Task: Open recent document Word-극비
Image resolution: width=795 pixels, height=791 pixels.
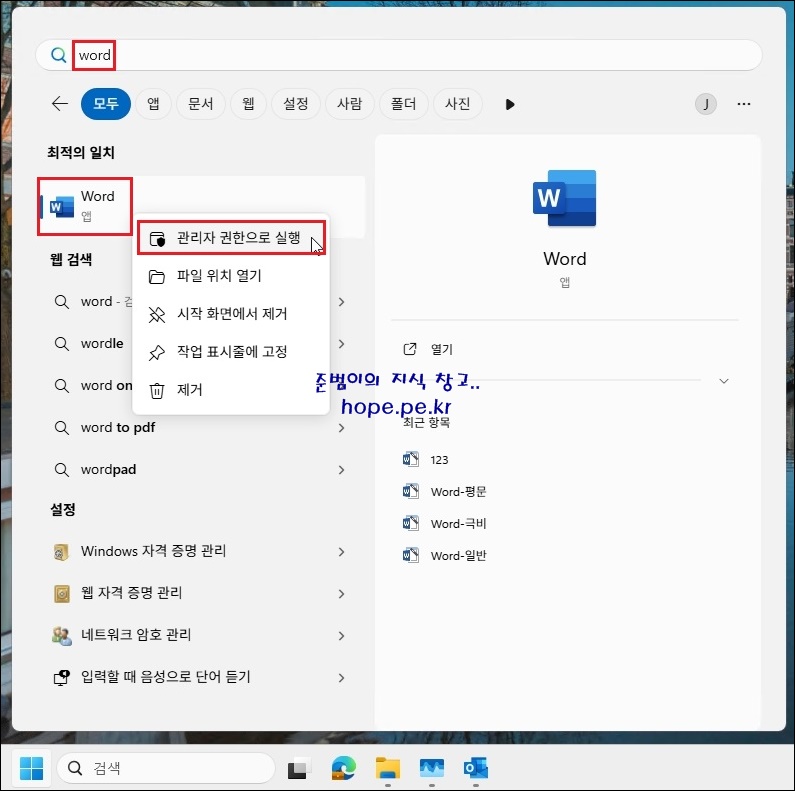Action: (x=458, y=524)
